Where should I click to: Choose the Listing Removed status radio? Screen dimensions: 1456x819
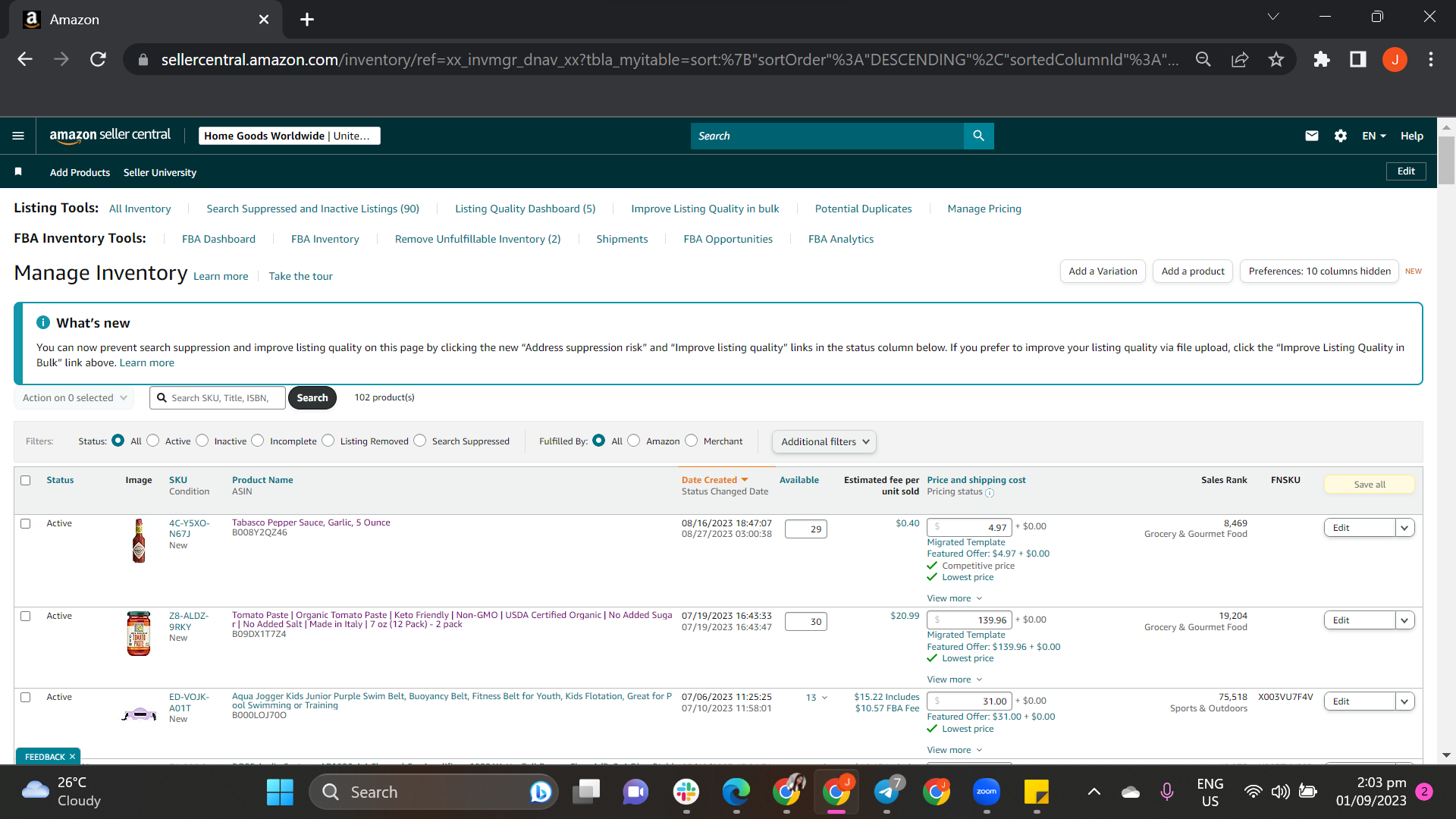point(328,441)
